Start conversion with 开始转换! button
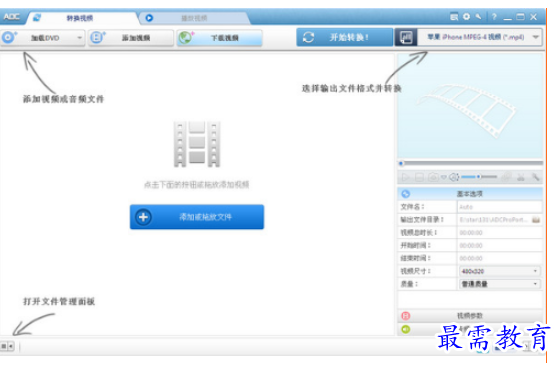 344,37
